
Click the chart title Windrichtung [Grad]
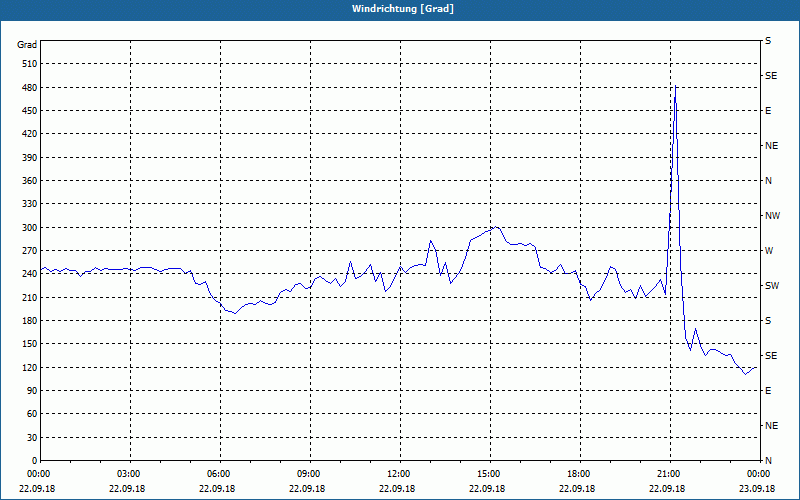[x=403, y=9]
